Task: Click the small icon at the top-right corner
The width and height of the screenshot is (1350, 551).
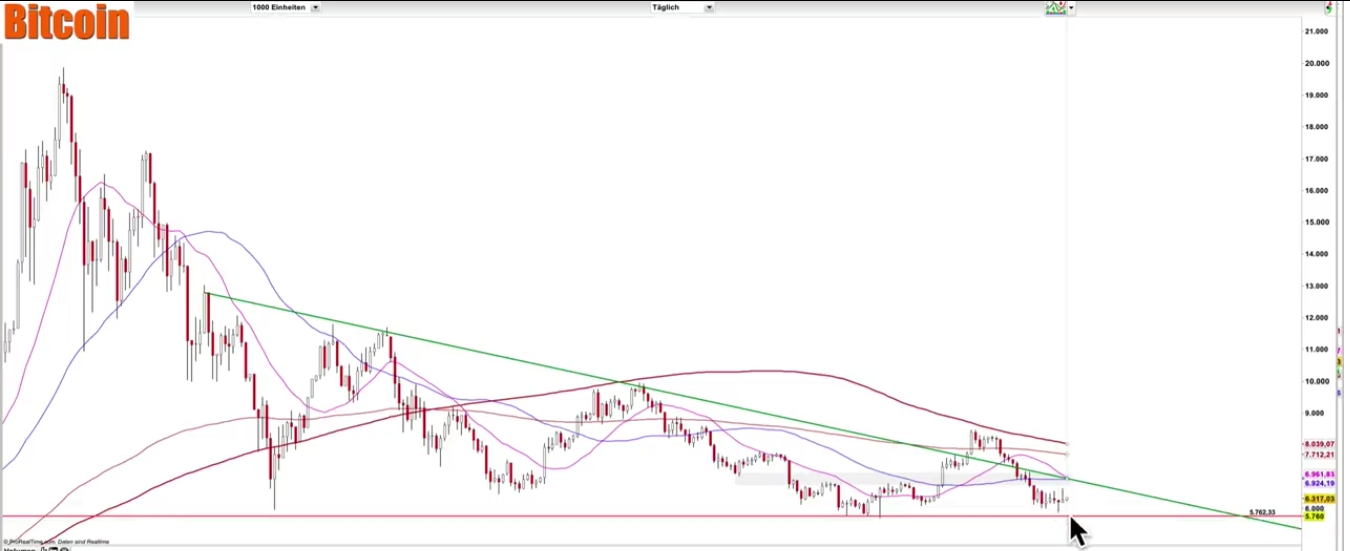Action: pyautogui.click(x=1329, y=7)
